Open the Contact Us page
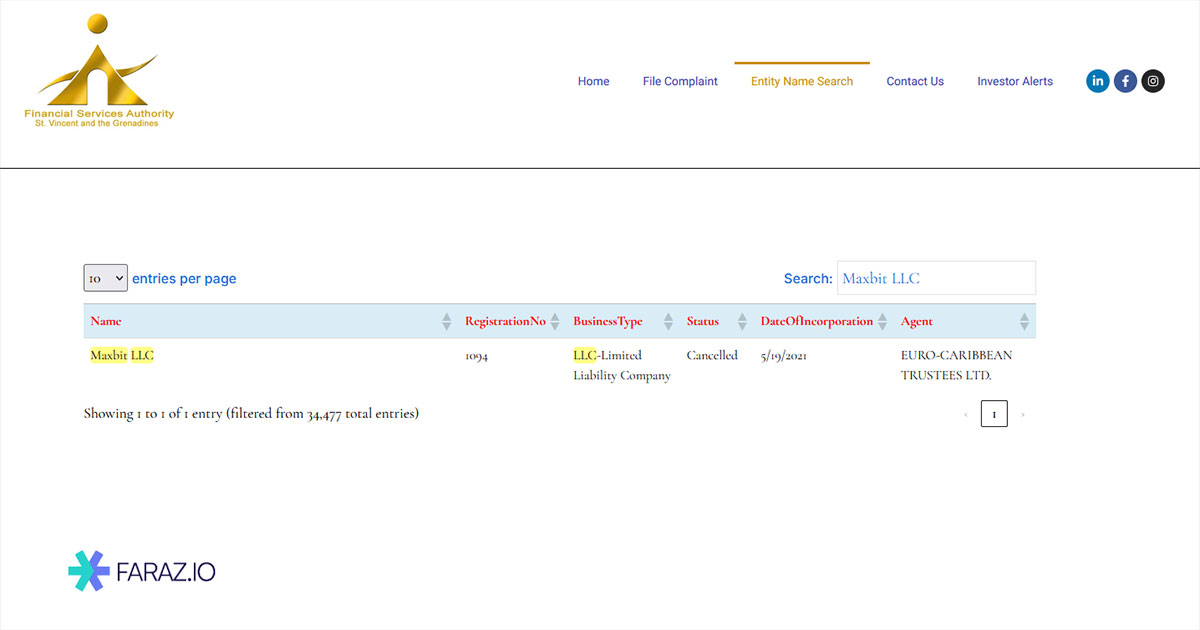The image size is (1200, 630). point(915,82)
